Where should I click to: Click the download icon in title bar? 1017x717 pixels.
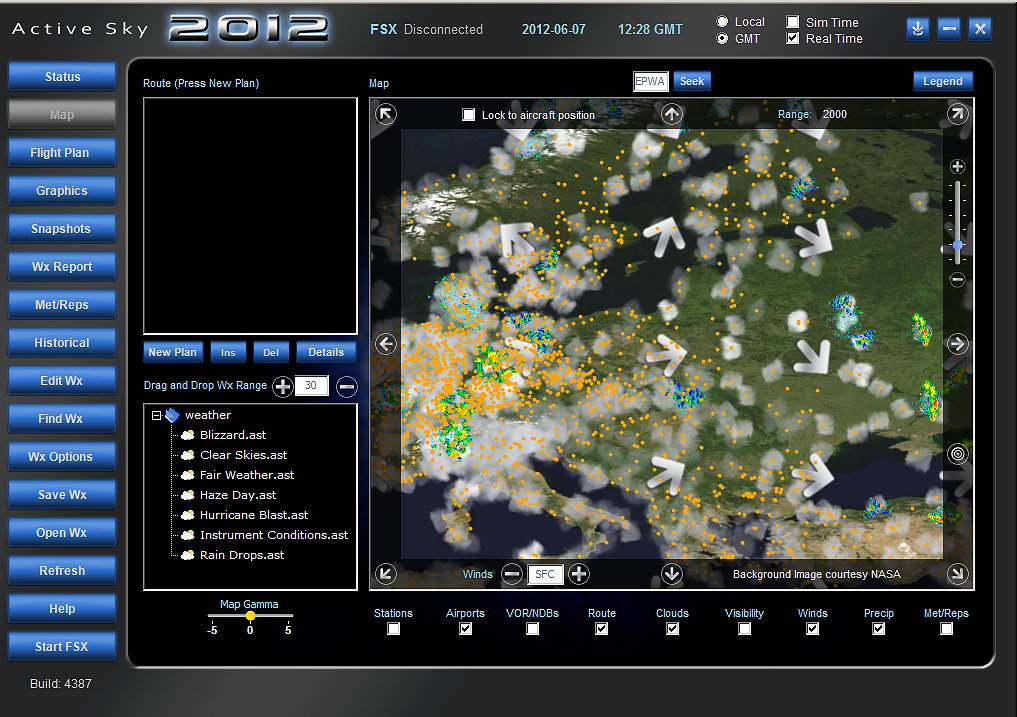(918, 29)
